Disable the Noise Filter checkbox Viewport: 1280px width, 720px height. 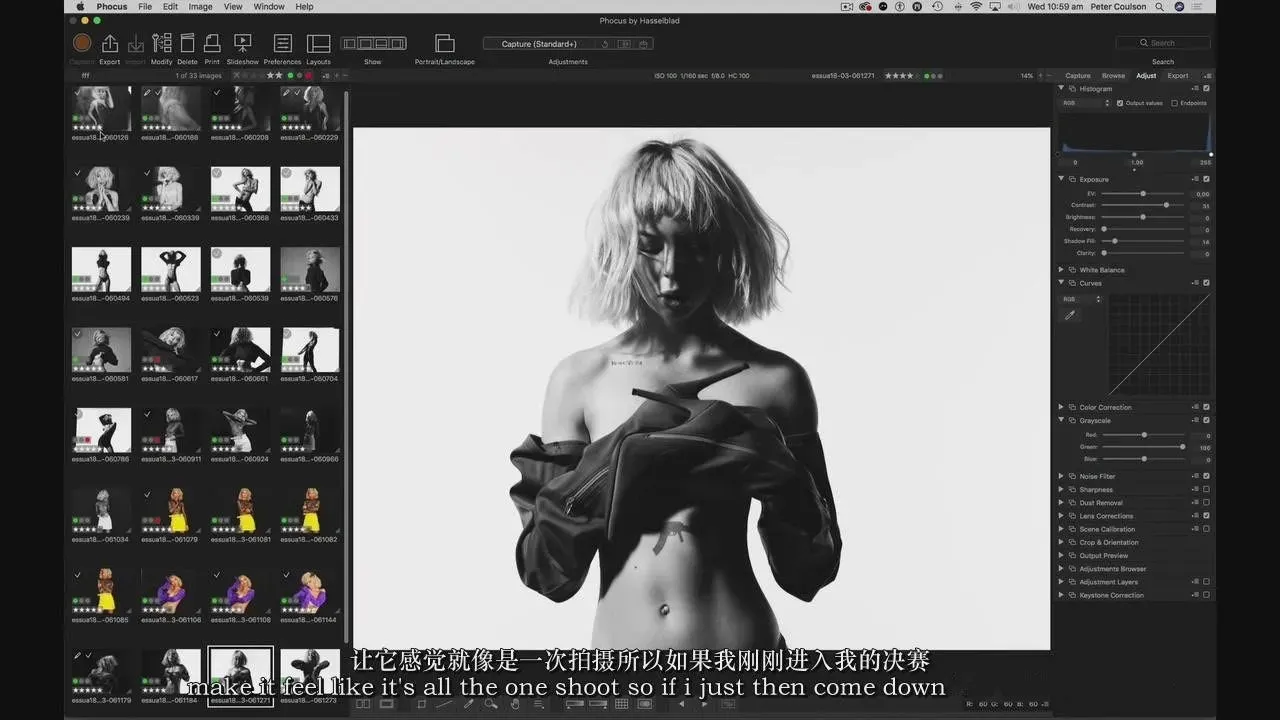point(1206,476)
